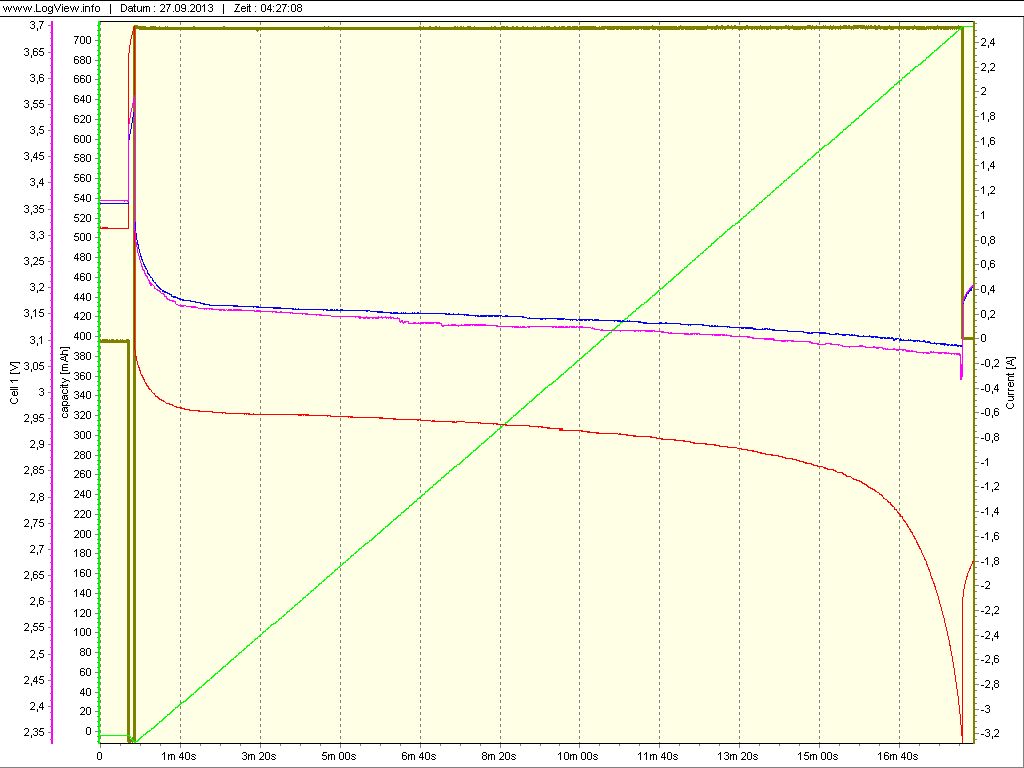
Task: Click the -0,2 current axis tick
Action: pyautogui.click(x=989, y=364)
